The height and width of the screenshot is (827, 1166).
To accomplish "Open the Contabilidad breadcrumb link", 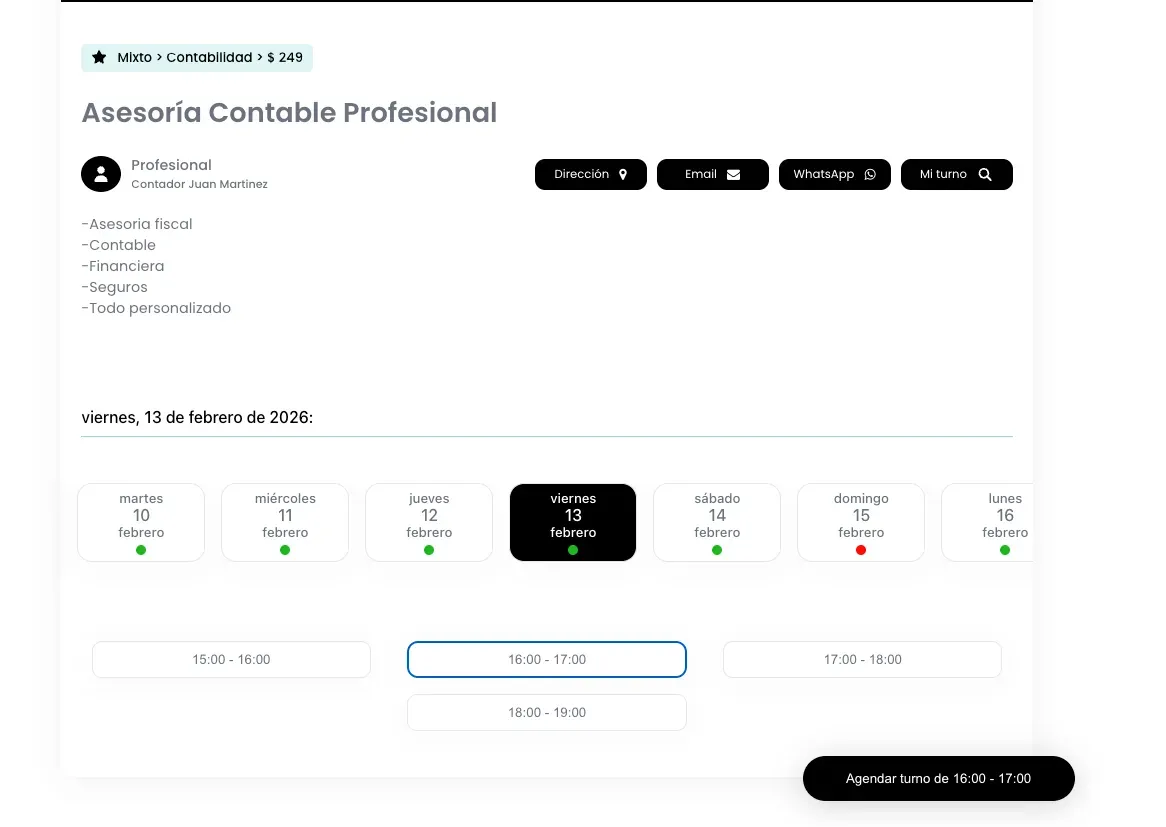I will pyautogui.click(x=209, y=57).
